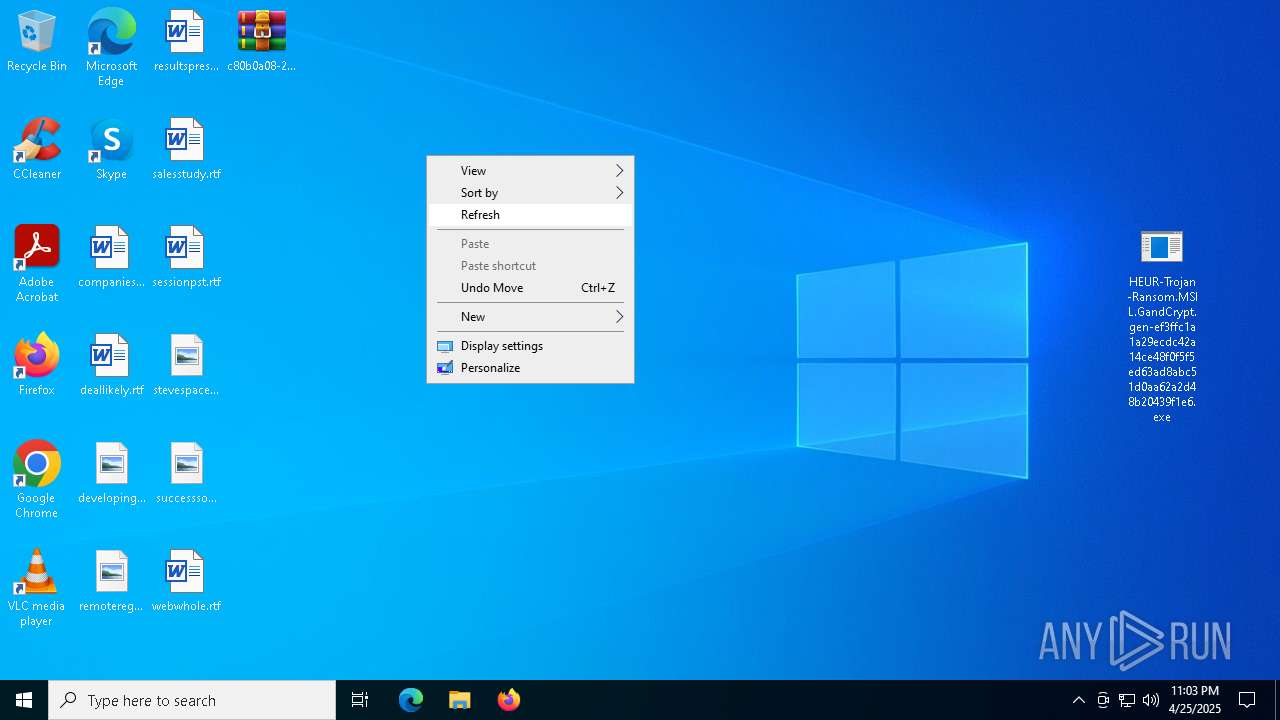Select the stevespace image file icon
Image resolution: width=1280 pixels, height=720 pixels.
pyautogui.click(x=186, y=366)
